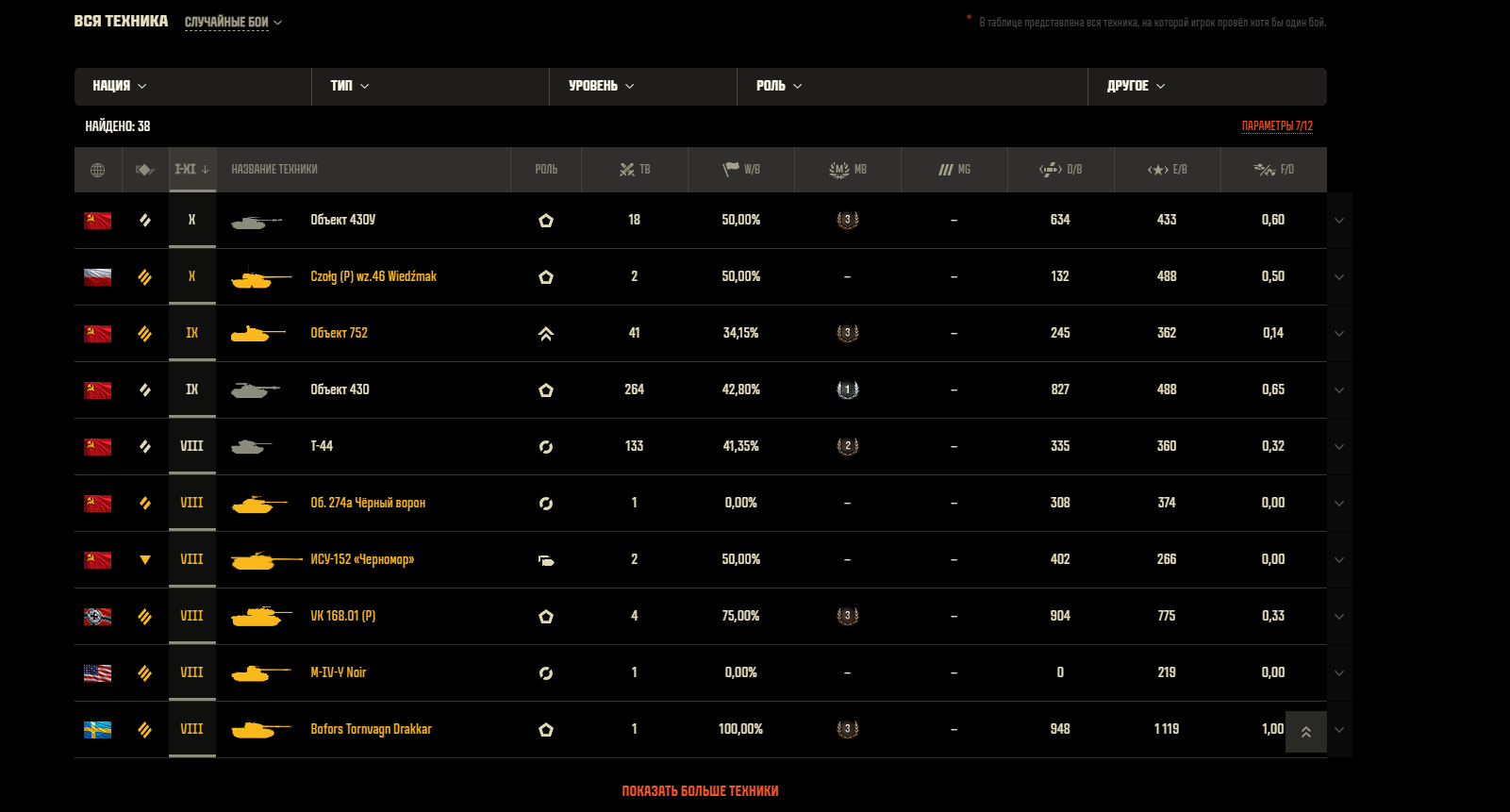Open the Нация filter dropdown

(120, 86)
